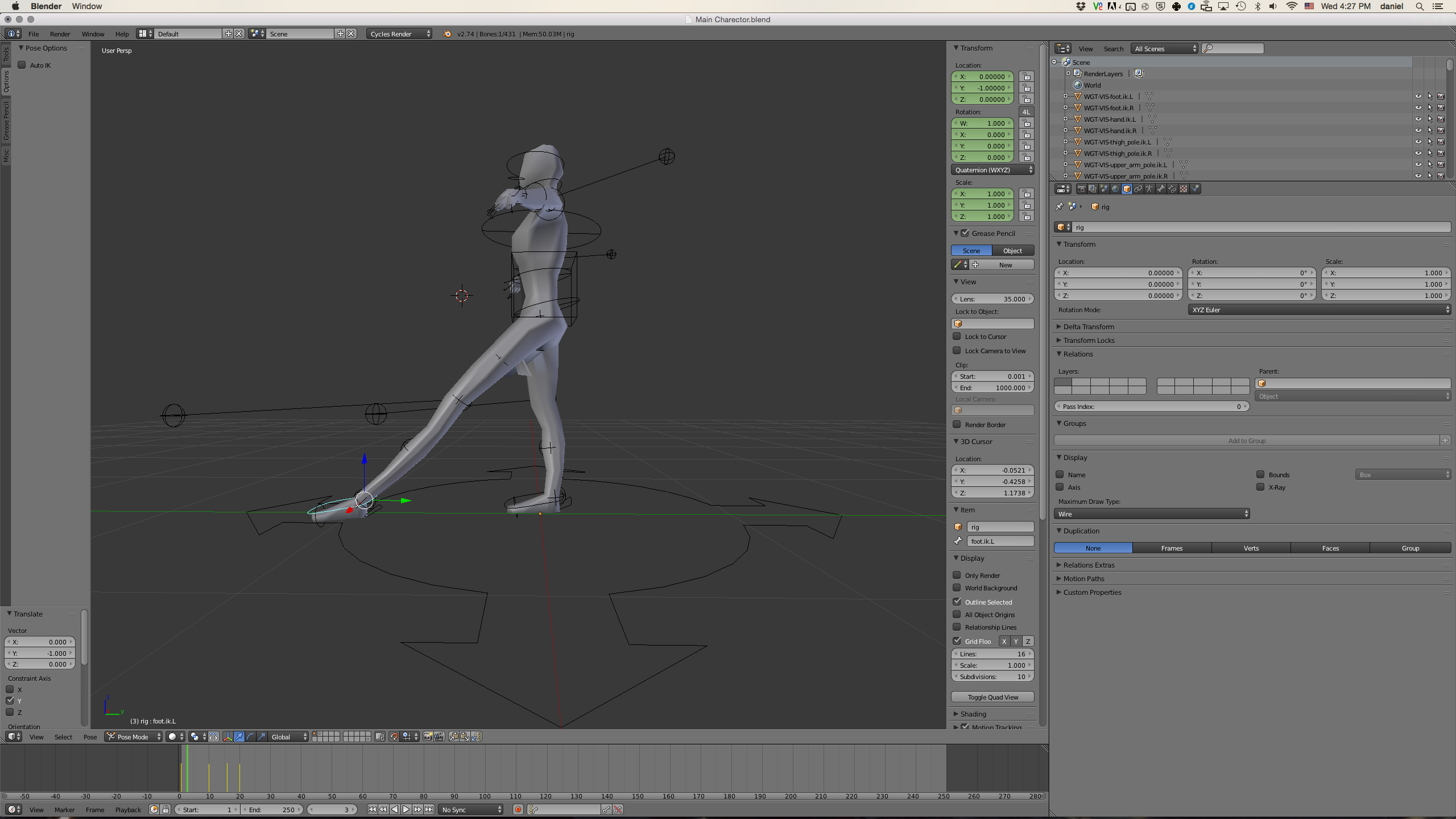The width and height of the screenshot is (1456, 819).
Task: Open the Physics properties tab
Action: click(1195, 189)
